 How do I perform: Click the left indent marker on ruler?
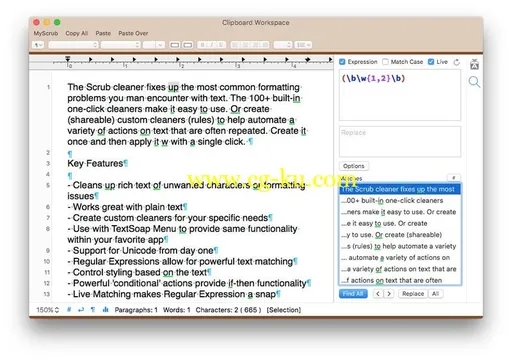(68, 59)
